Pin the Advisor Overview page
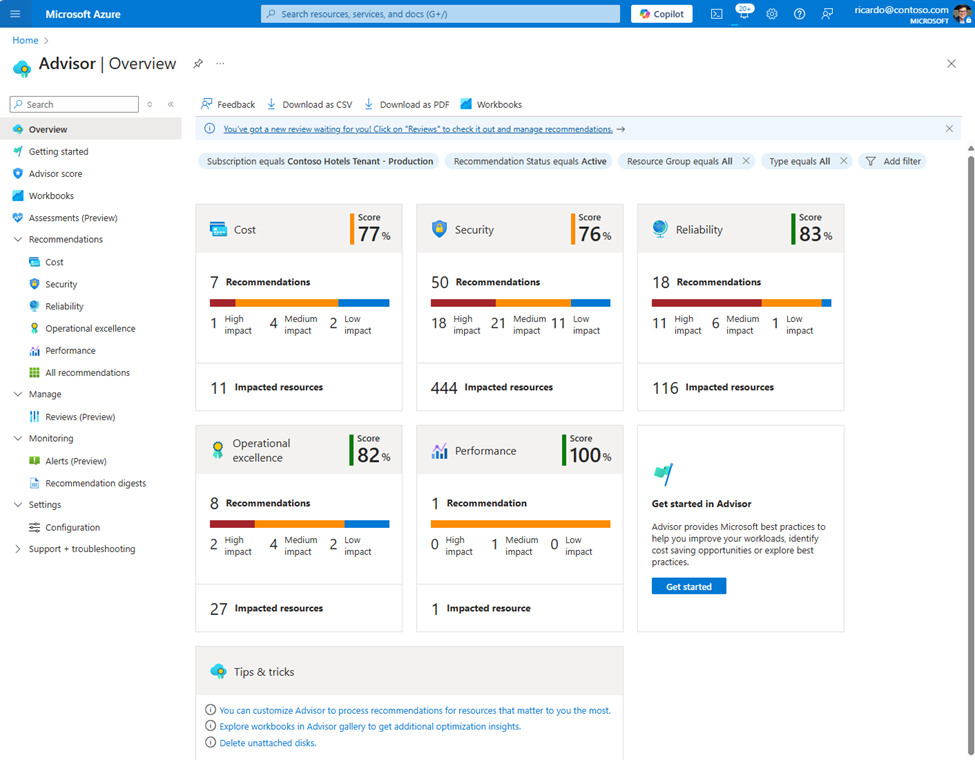 click(x=198, y=63)
